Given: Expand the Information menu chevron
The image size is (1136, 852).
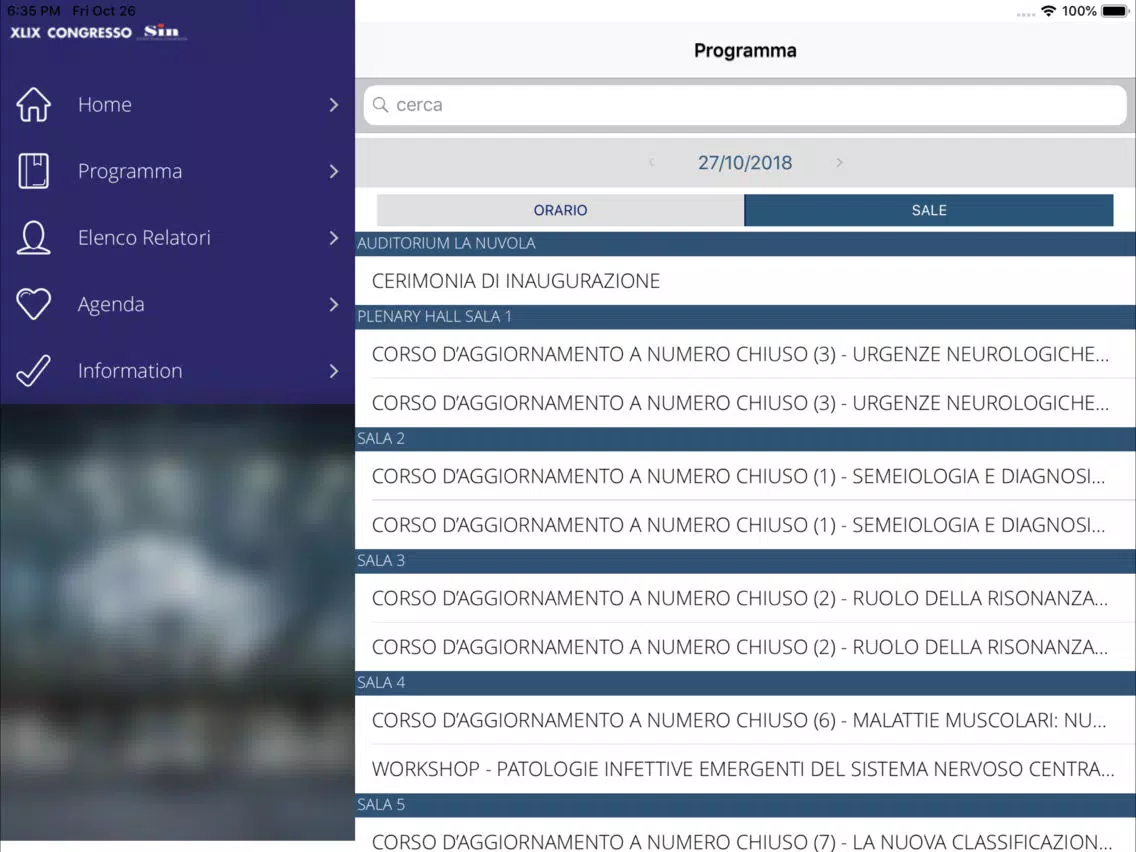Looking at the screenshot, I should (x=333, y=371).
